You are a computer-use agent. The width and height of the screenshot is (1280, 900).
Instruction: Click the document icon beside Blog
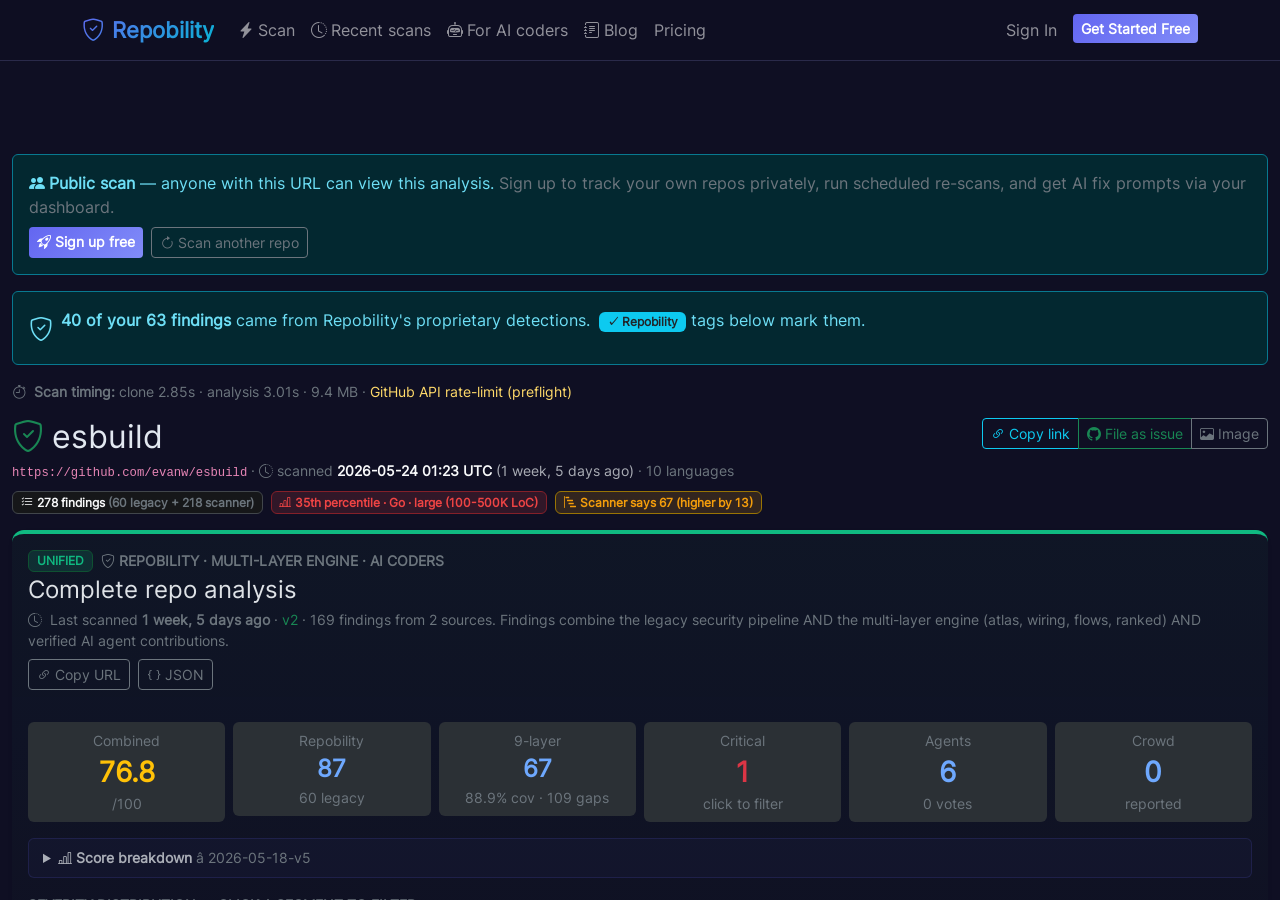[x=592, y=30]
